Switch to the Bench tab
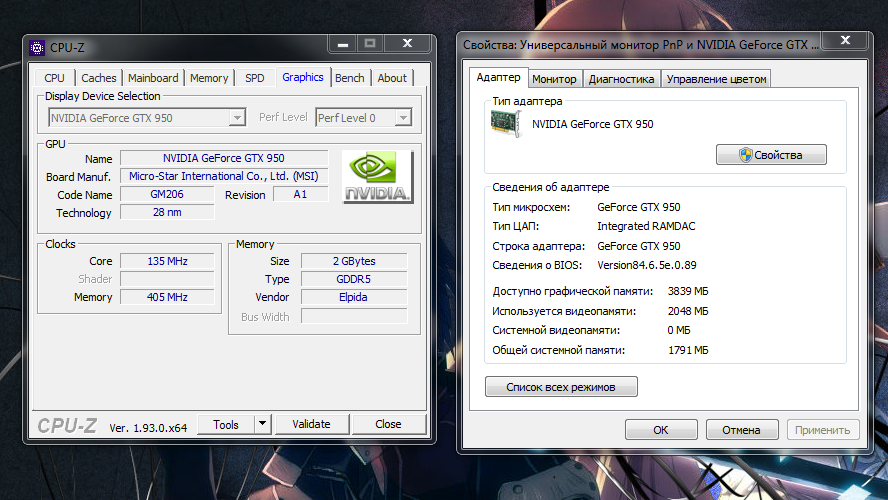This screenshot has width=888, height=500. 350,78
